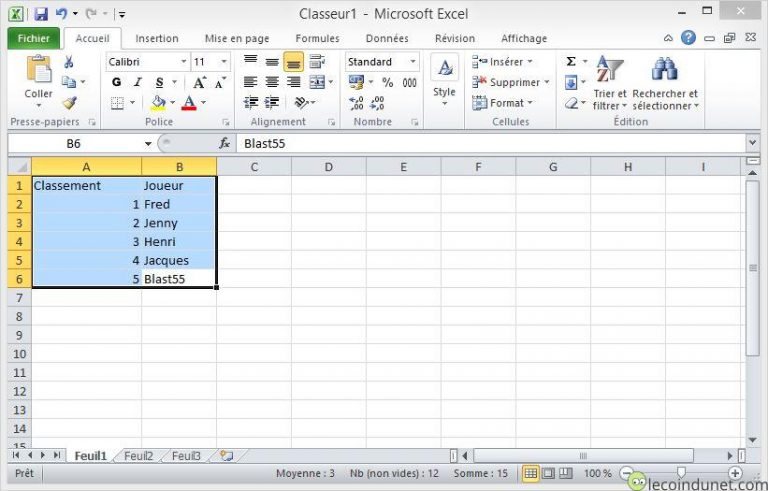Open the Calibri font name dropdown

(183, 62)
